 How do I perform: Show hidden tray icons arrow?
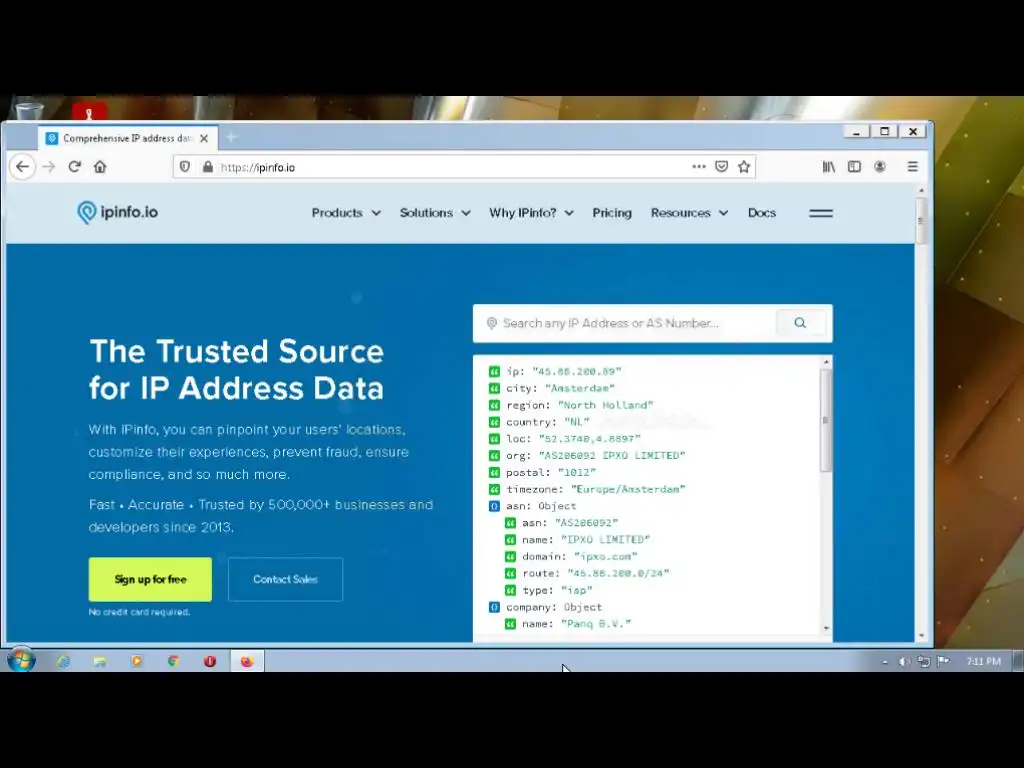click(885, 662)
